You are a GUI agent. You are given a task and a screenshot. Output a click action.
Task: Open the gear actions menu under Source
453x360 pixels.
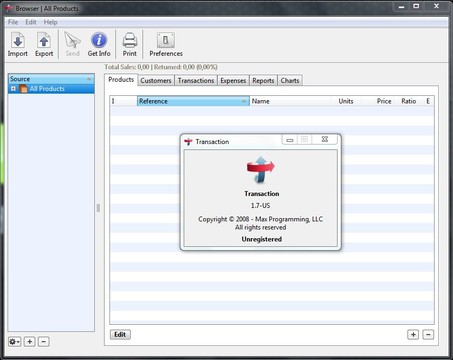point(14,342)
